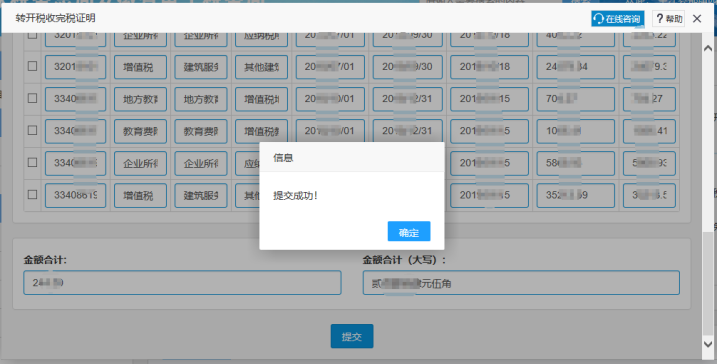Select the cell starting 70 in the 地方教 row
Image resolution: width=718 pixels, height=364 pixels.
pyautogui.click(x=576, y=99)
